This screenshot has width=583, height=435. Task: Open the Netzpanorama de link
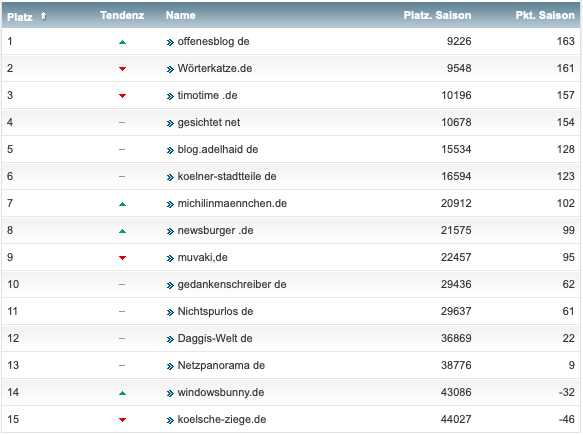pyautogui.click(x=221, y=365)
